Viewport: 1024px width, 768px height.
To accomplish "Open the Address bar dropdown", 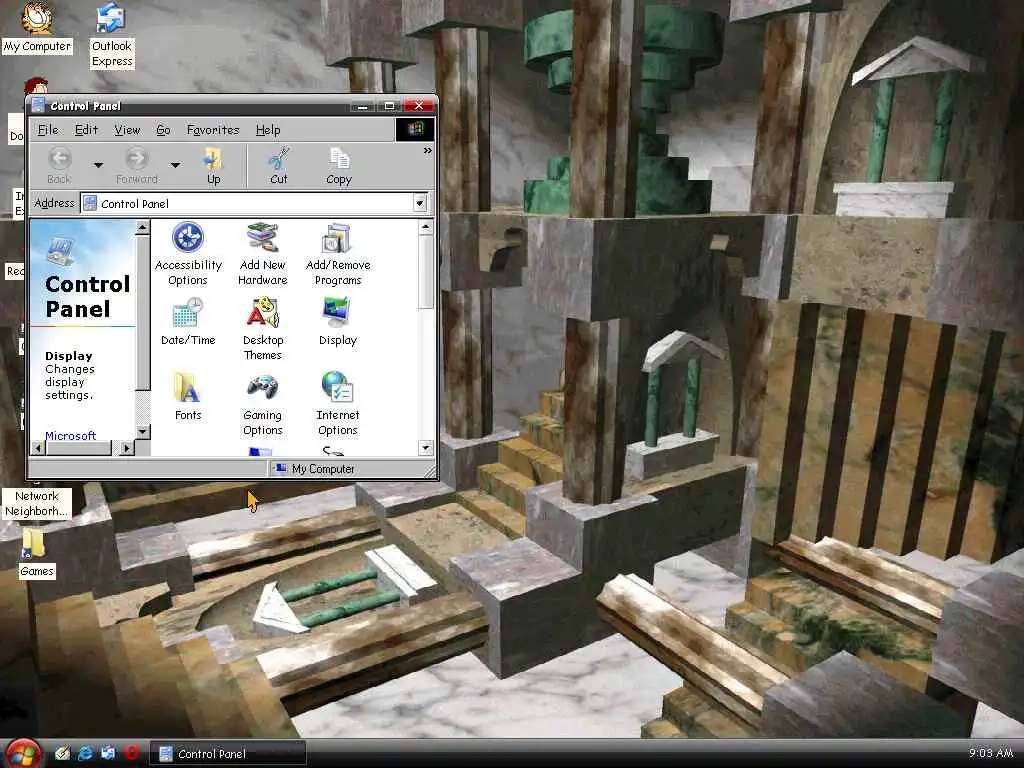I will (x=420, y=204).
